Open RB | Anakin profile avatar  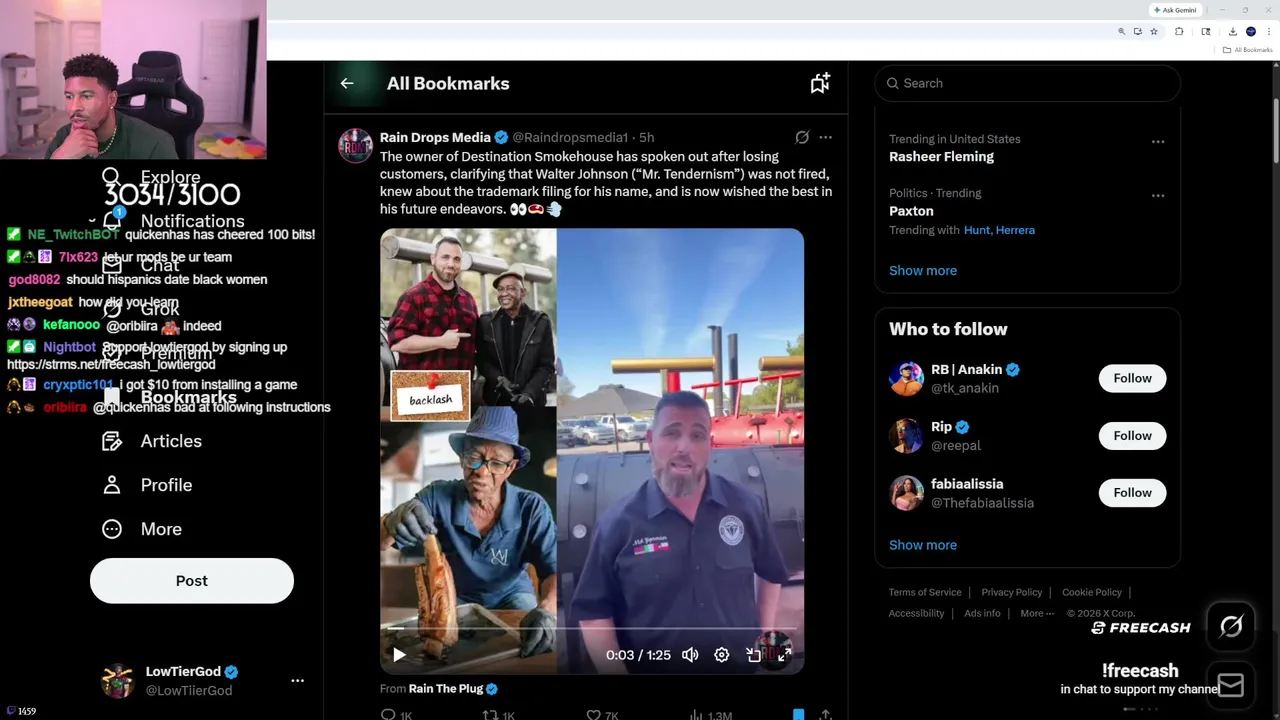pos(906,378)
